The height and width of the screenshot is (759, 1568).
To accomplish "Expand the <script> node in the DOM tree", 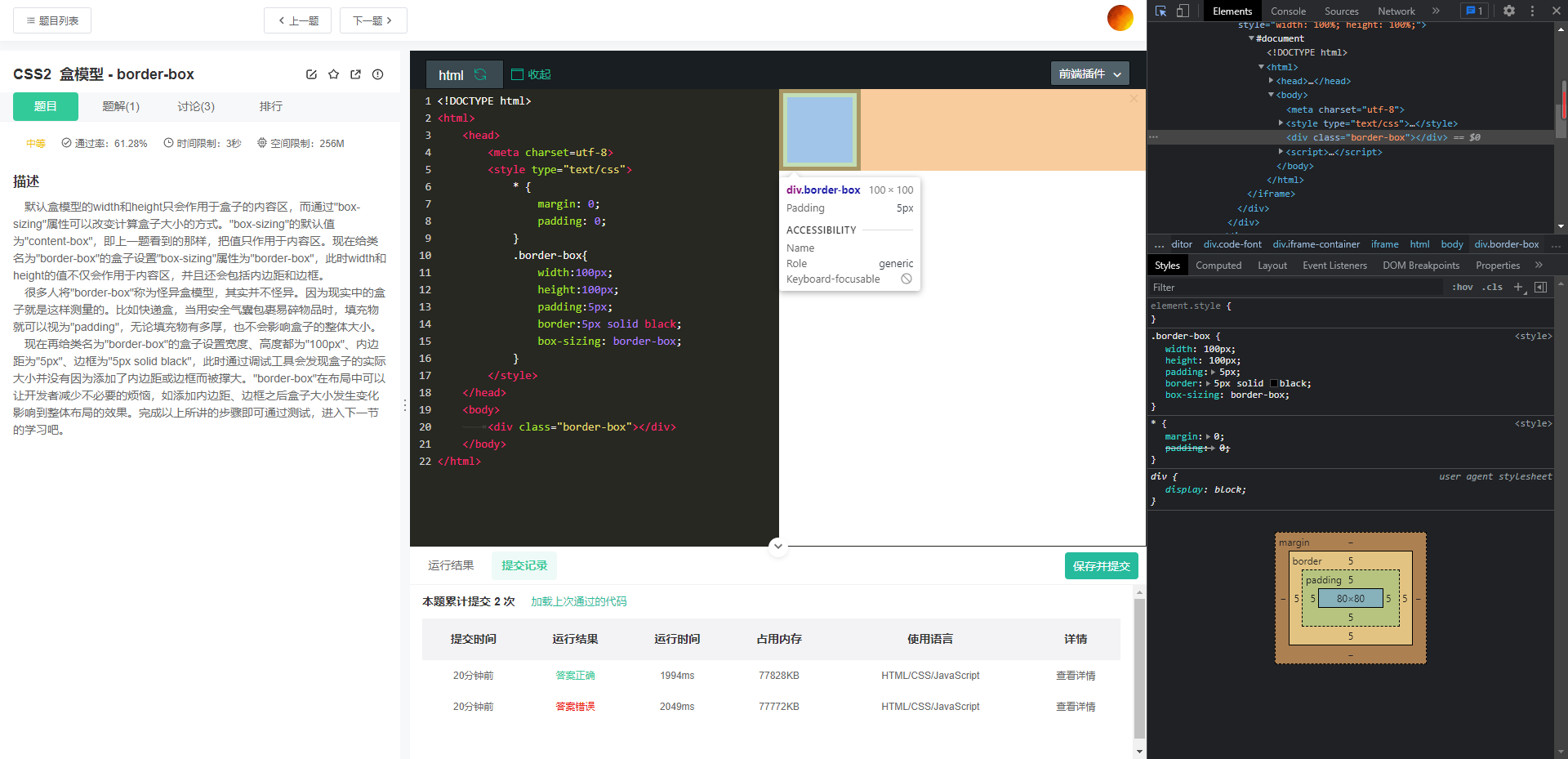I will 1281,152.
